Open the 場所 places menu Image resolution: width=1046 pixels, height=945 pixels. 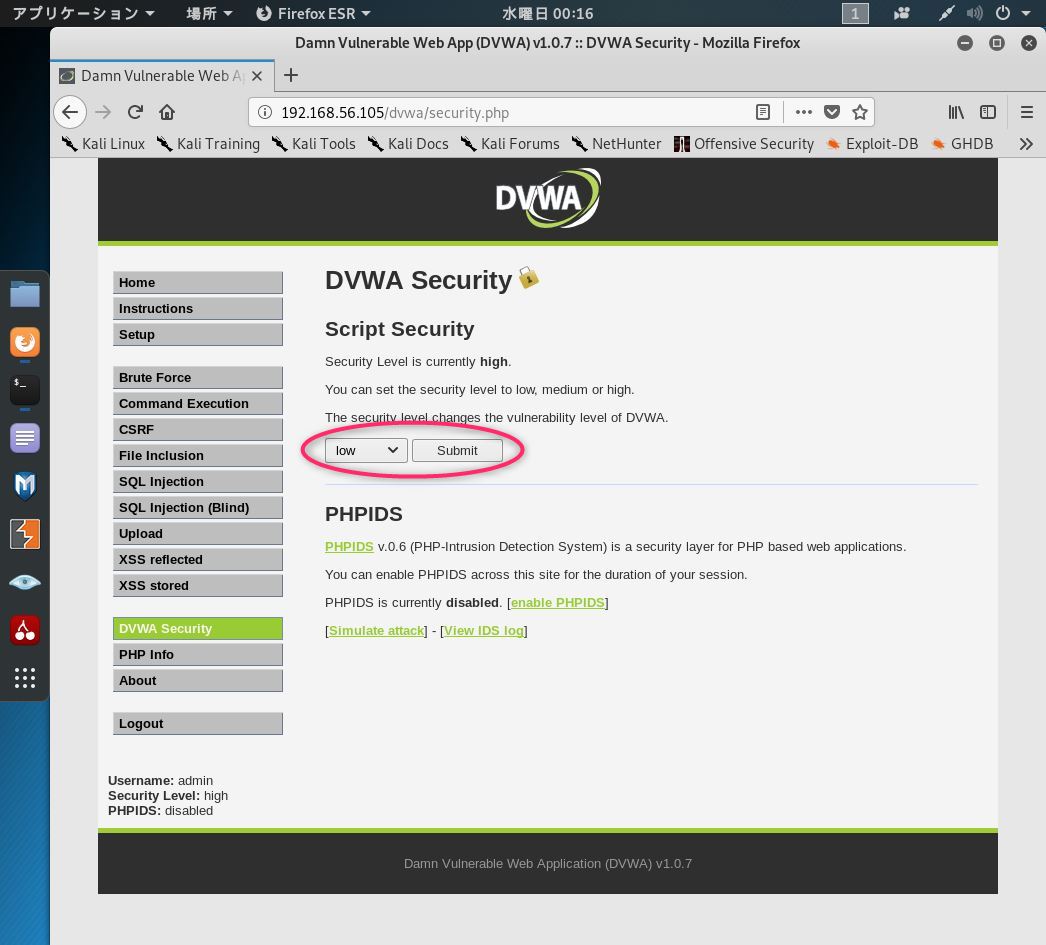[x=209, y=13]
